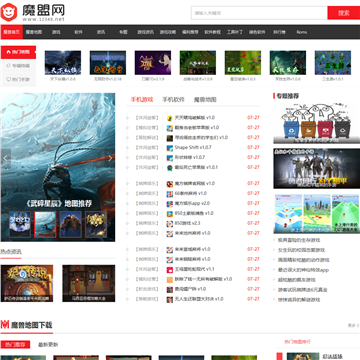Switch to 最新更新 under 魔兽地图下载
The width and height of the screenshot is (360, 360).
pos(48,344)
